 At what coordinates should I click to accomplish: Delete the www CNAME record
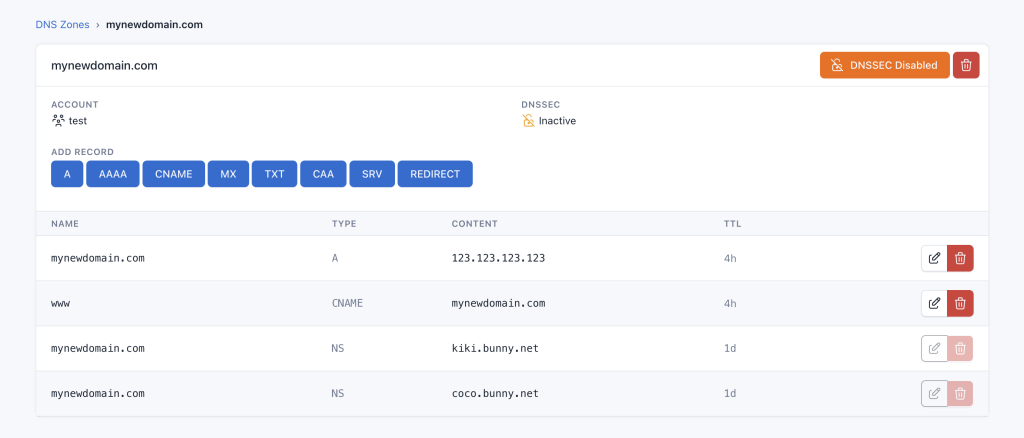point(960,303)
